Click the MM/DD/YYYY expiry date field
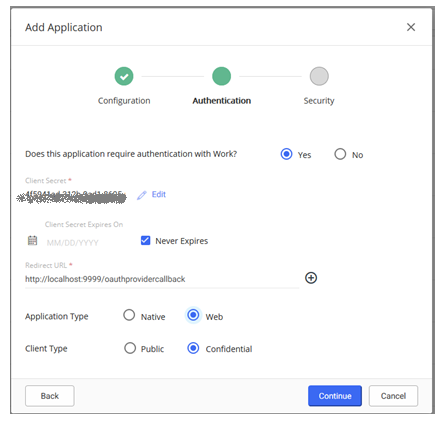The height and width of the screenshot is (421, 440). pyautogui.click(x=73, y=243)
